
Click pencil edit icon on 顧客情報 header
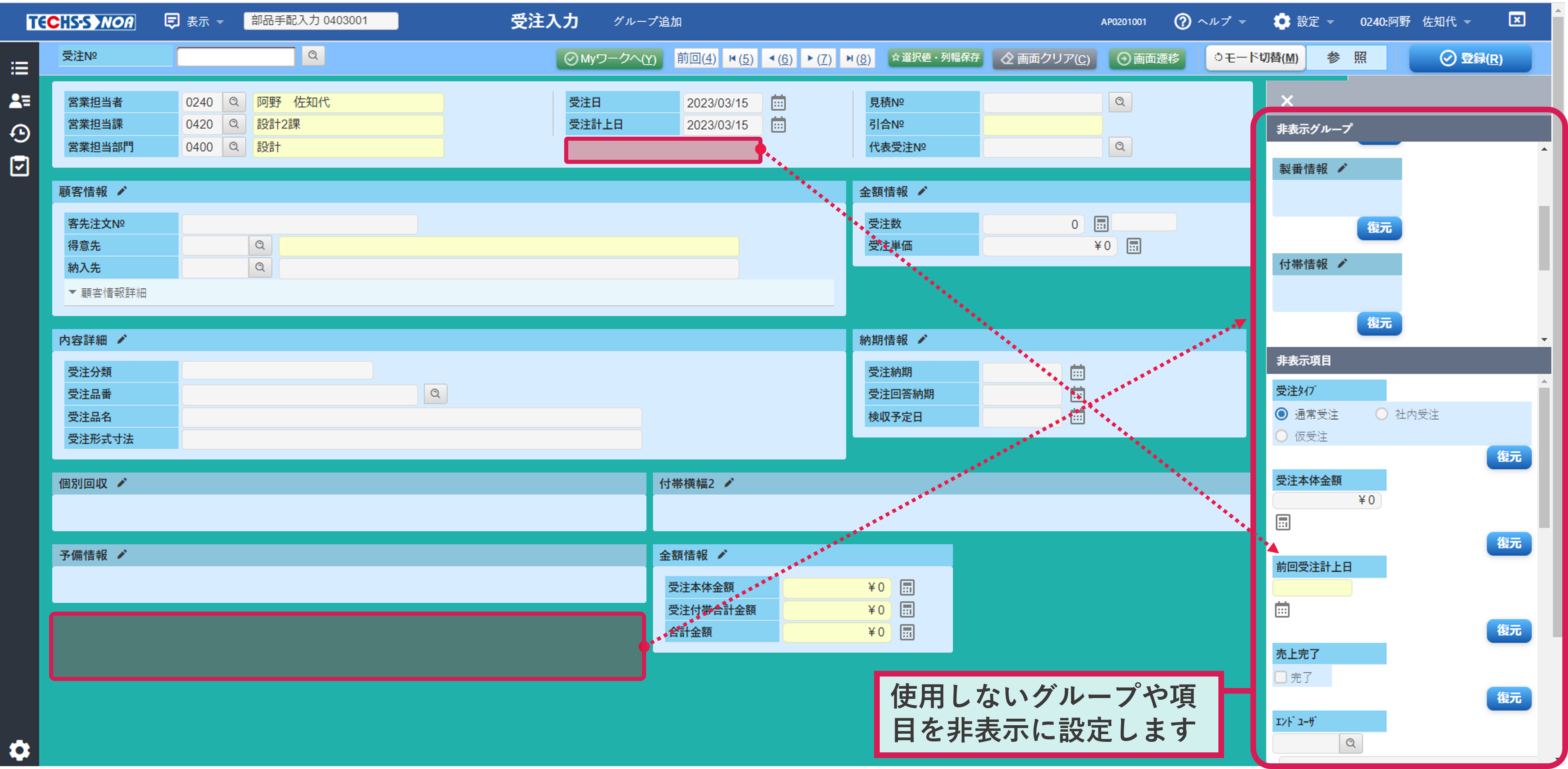coord(122,191)
